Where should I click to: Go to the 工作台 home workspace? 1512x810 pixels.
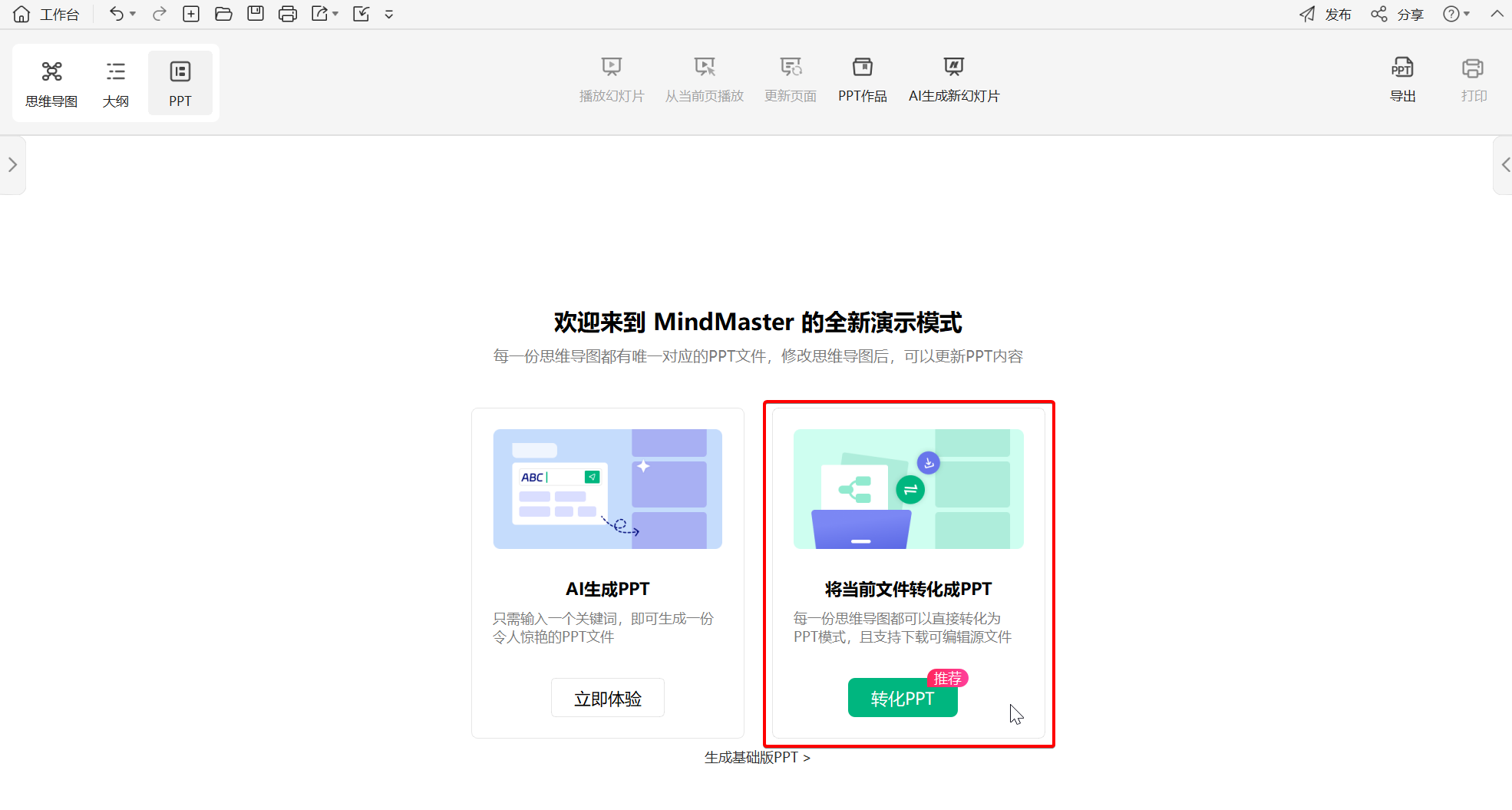[x=47, y=15]
